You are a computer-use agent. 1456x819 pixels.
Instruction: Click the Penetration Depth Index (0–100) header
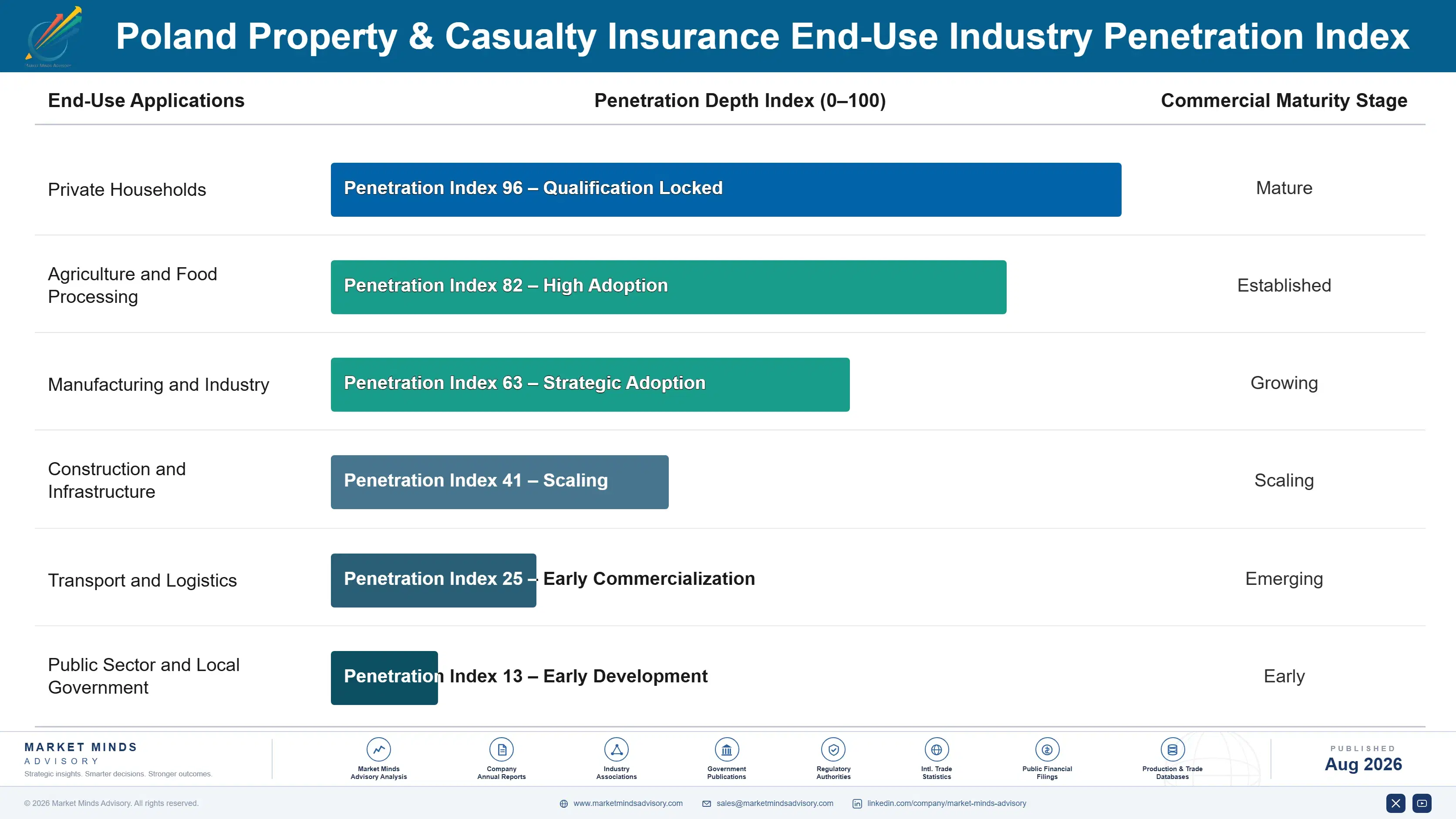740,101
